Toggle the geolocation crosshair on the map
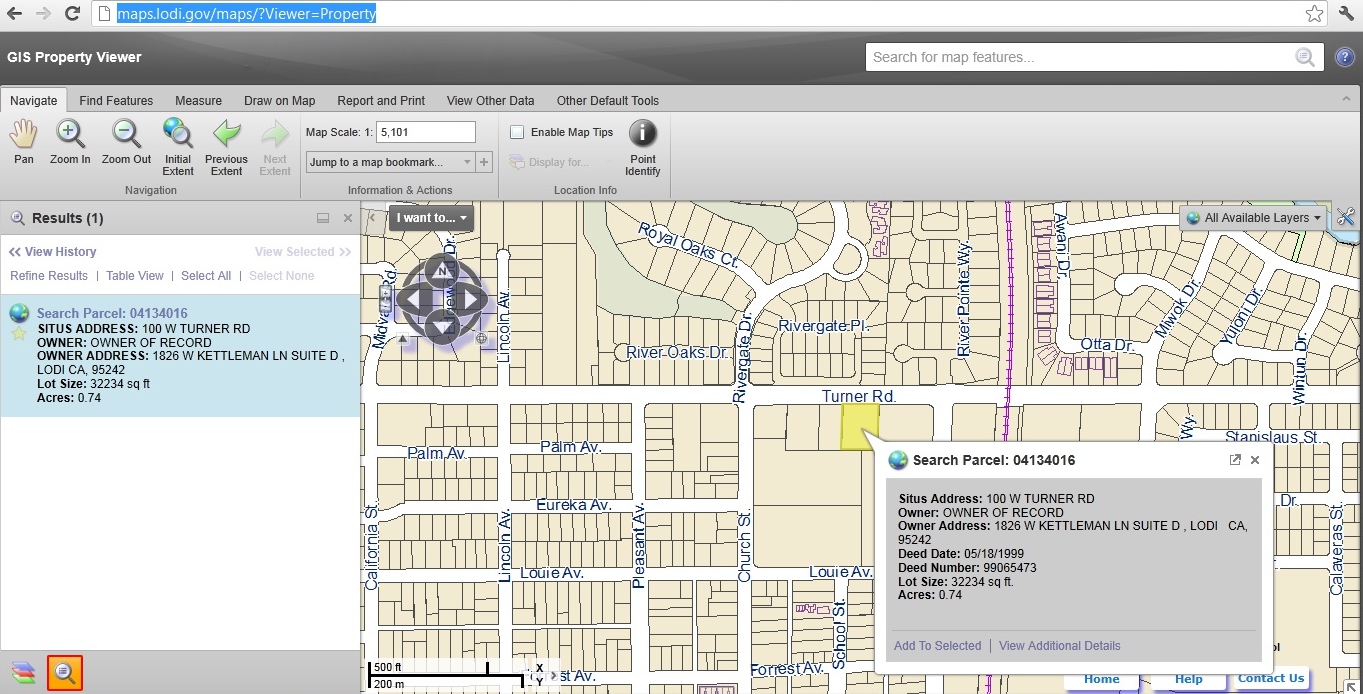The height and width of the screenshot is (694, 1363). point(482,338)
